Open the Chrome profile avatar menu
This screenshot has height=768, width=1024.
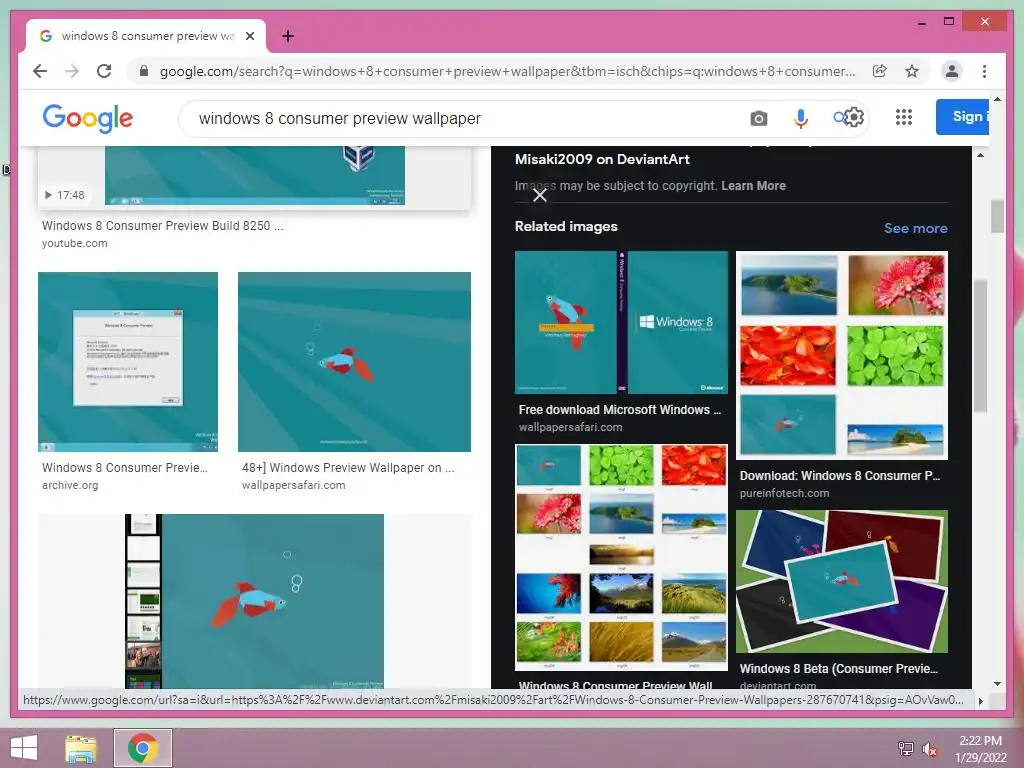[952, 71]
